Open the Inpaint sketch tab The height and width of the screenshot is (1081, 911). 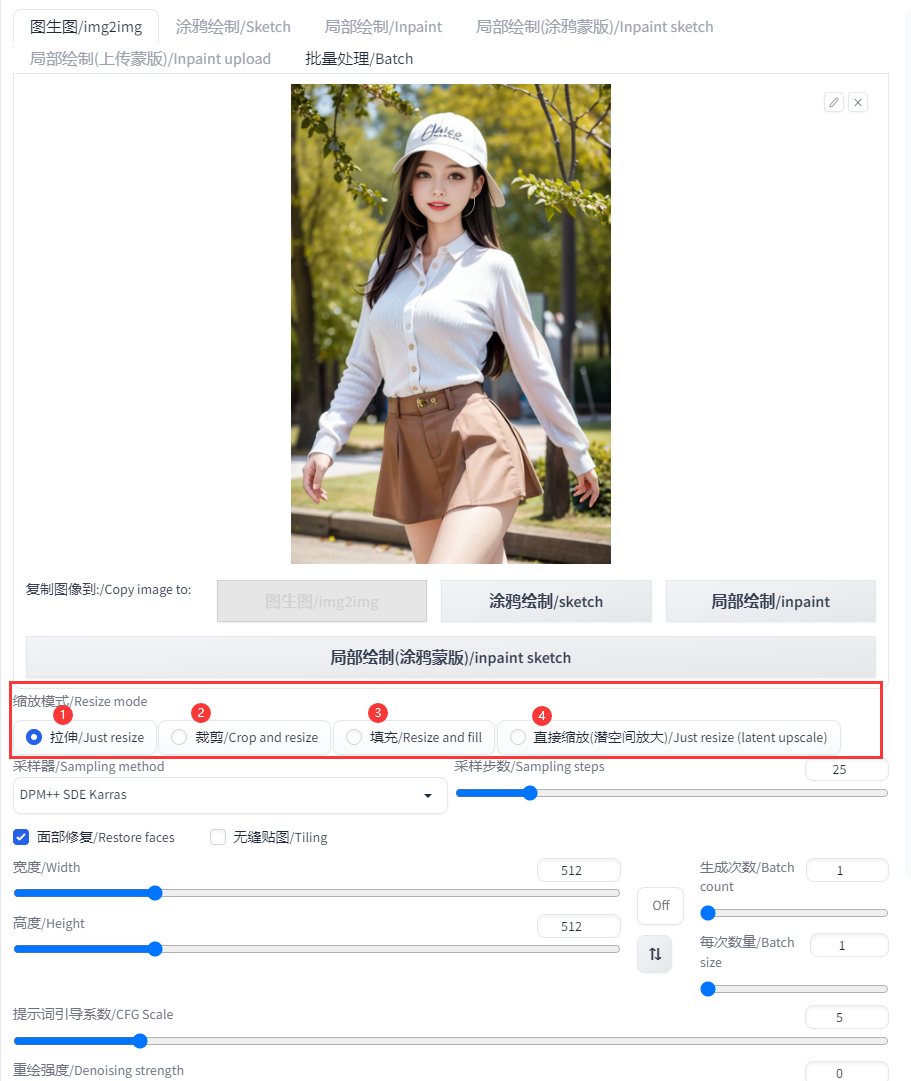tap(594, 27)
